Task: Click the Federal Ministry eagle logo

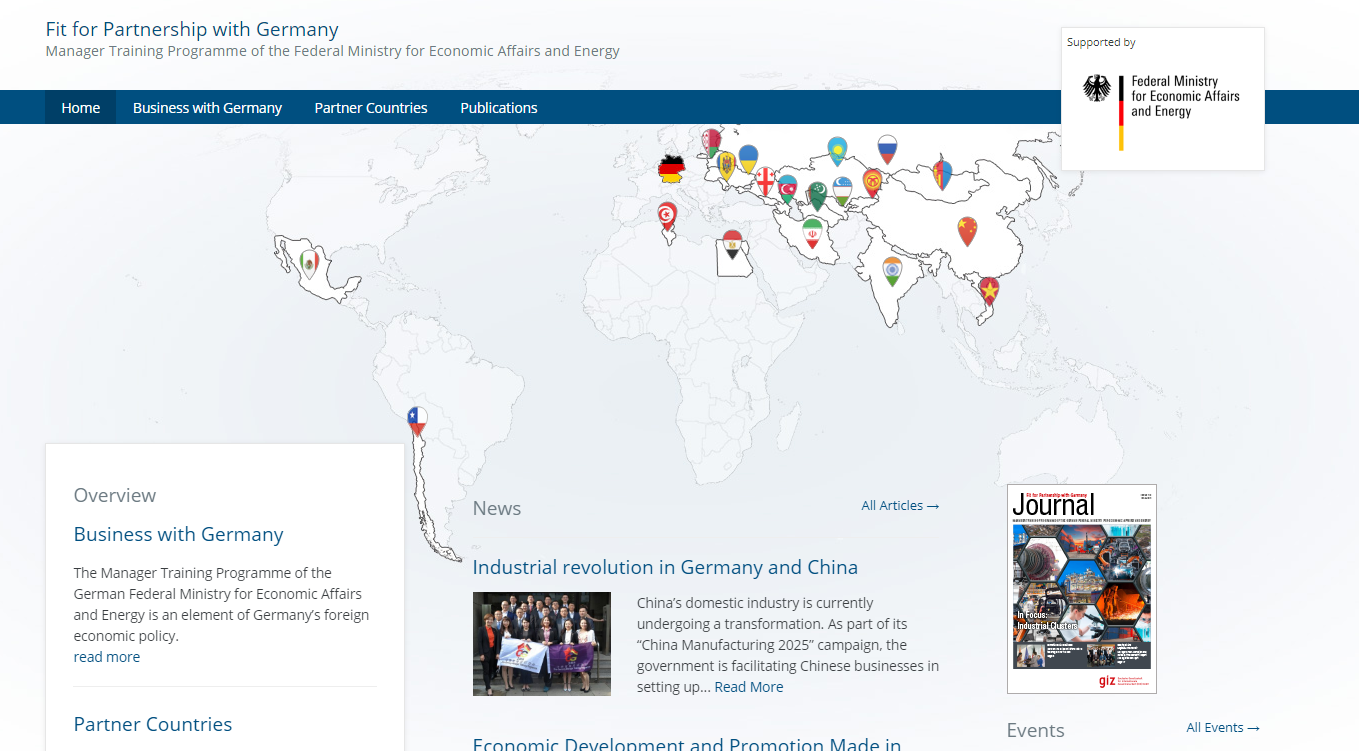Action: (1097, 89)
